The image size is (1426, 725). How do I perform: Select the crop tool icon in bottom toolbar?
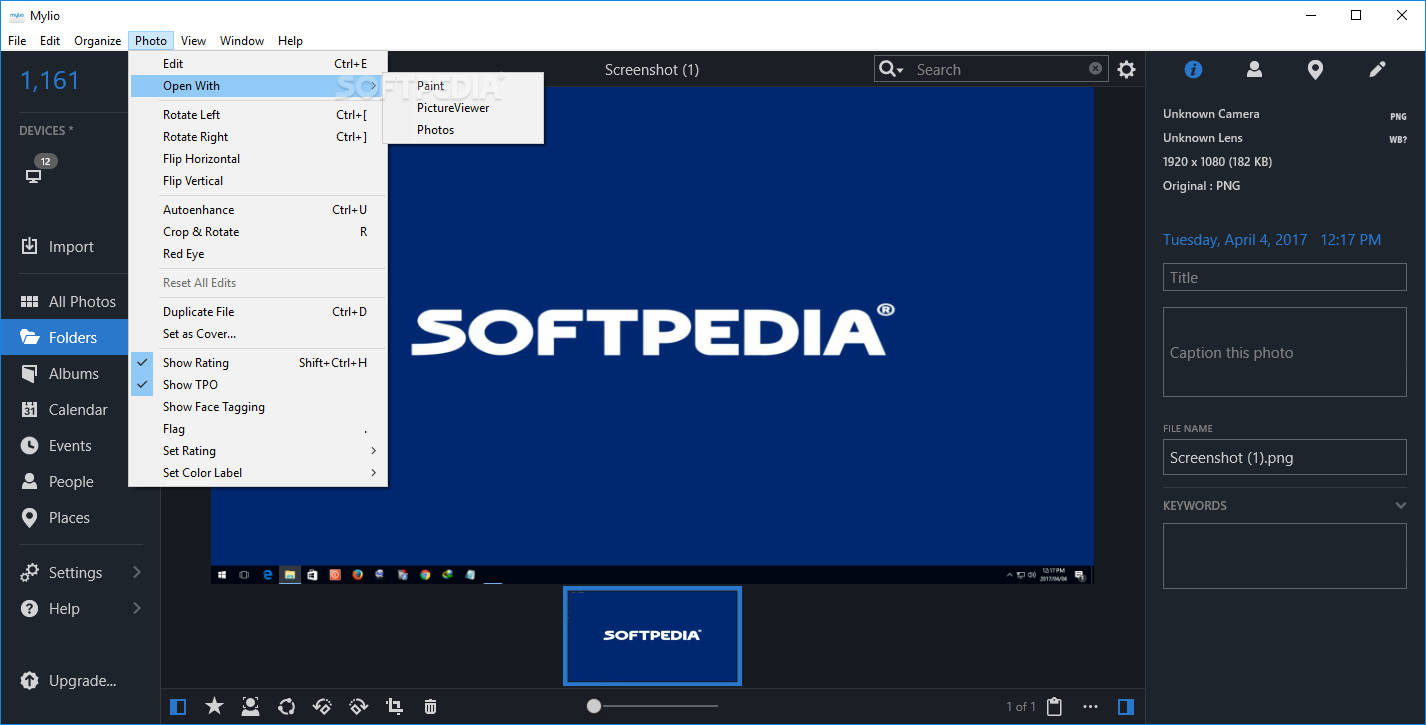[x=394, y=707]
